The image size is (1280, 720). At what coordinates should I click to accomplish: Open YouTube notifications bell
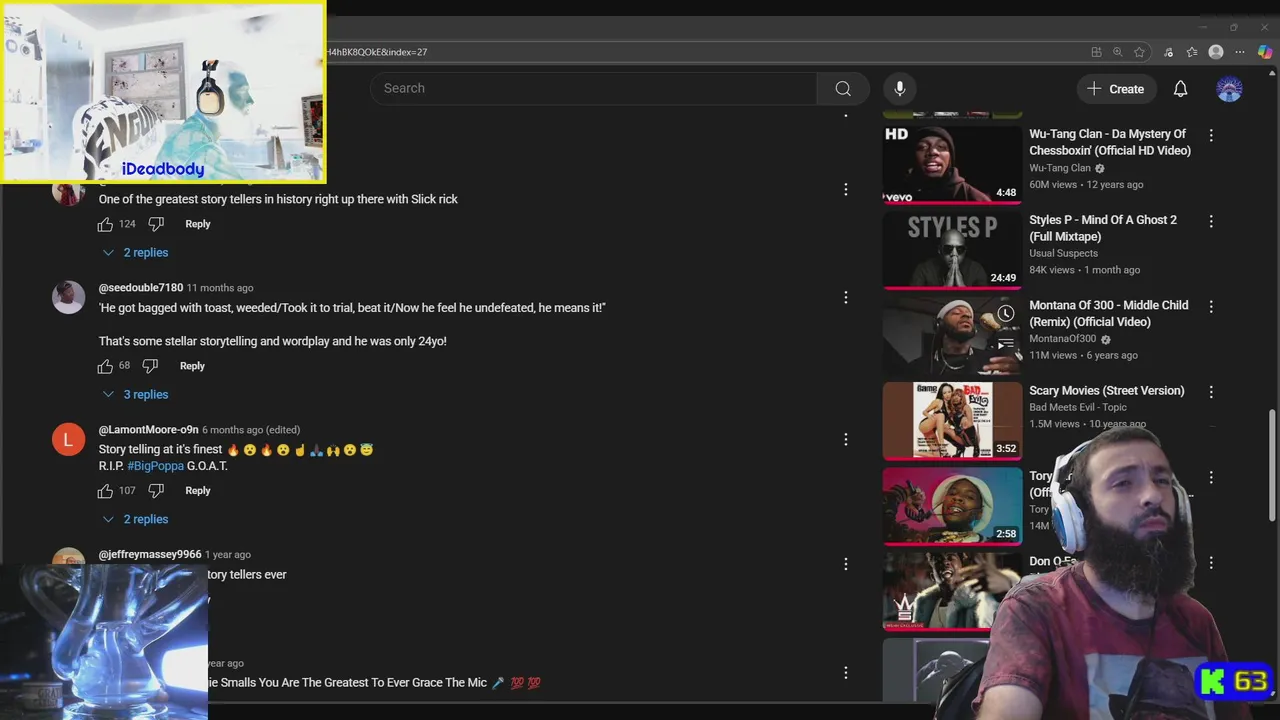coord(1180,89)
